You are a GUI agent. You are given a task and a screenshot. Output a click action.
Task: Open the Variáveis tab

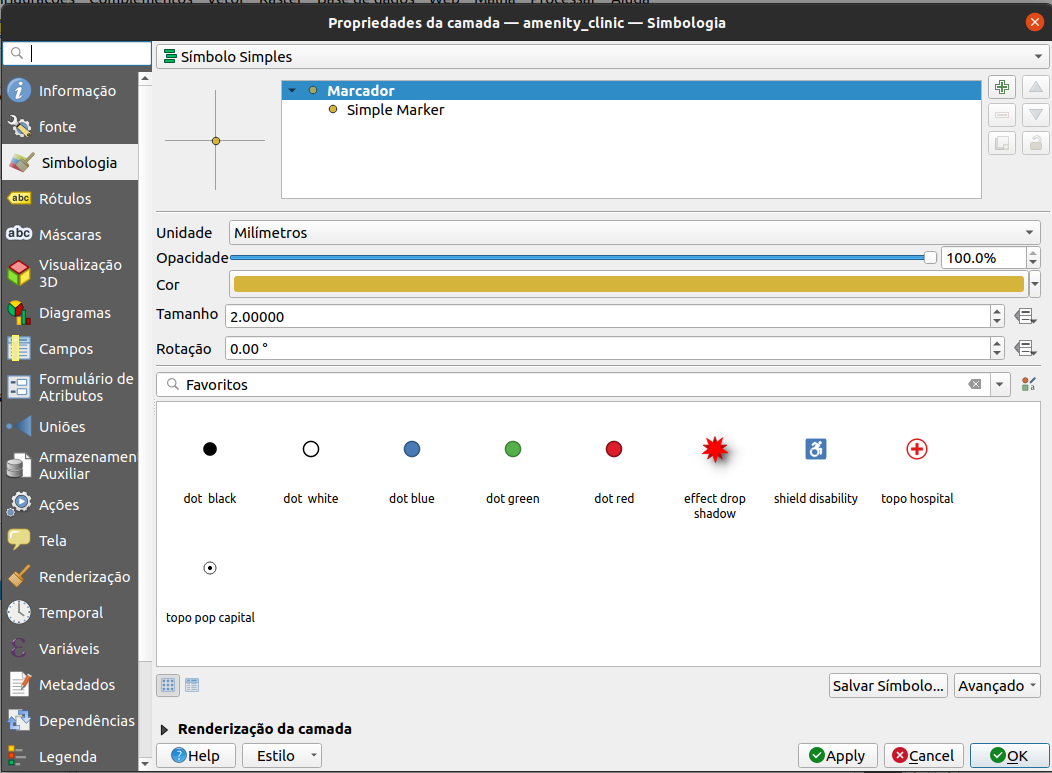click(70, 648)
